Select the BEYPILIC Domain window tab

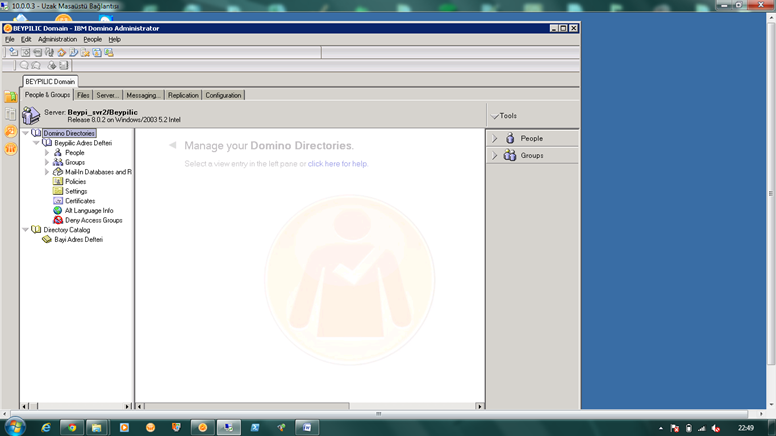(x=50, y=81)
